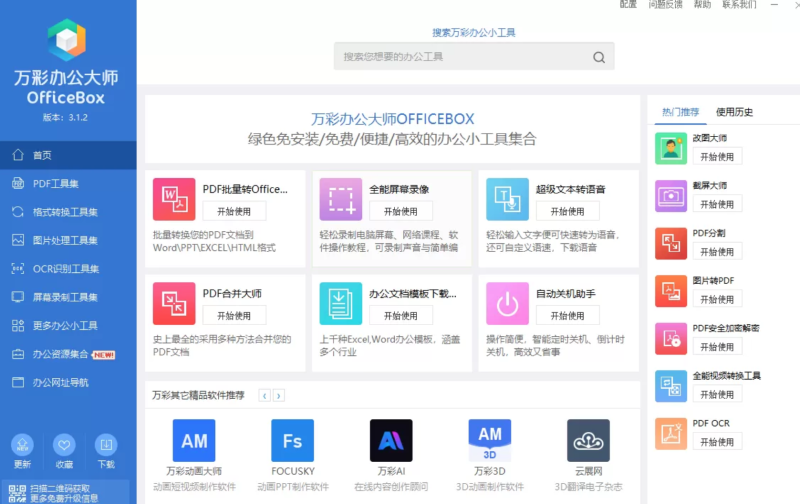The width and height of the screenshot is (800, 504).
Task: Open the PDF批量转Office tool icon
Action: pos(174,199)
